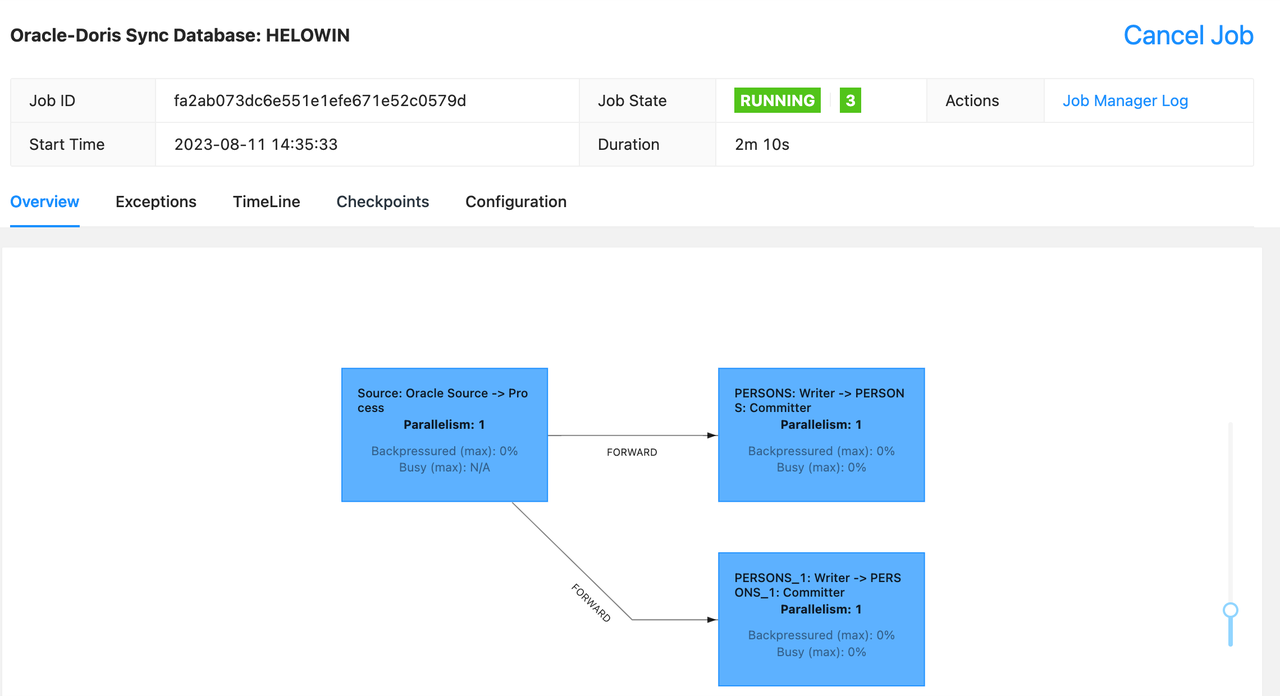Switch to the Overview tab
Screen dimensions: 1280x696
tap(45, 202)
